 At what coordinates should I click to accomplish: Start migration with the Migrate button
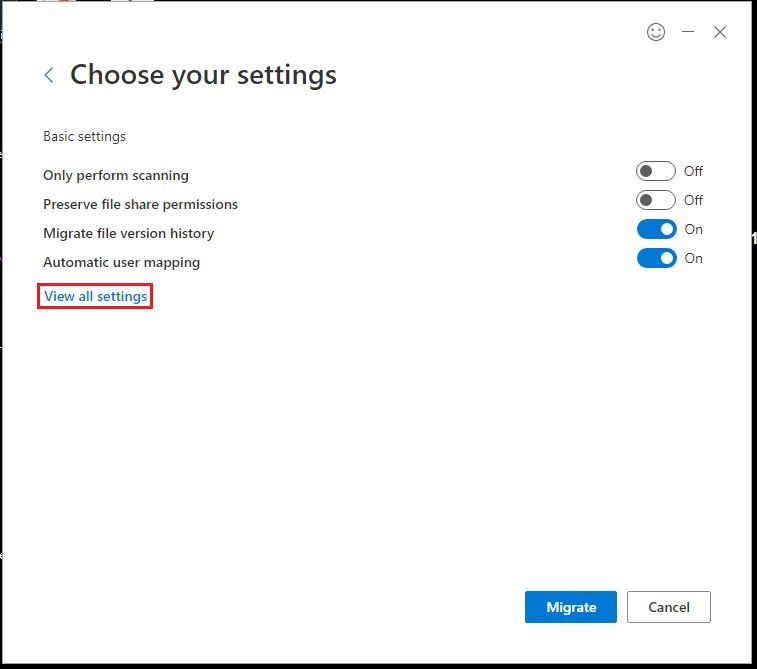(571, 607)
